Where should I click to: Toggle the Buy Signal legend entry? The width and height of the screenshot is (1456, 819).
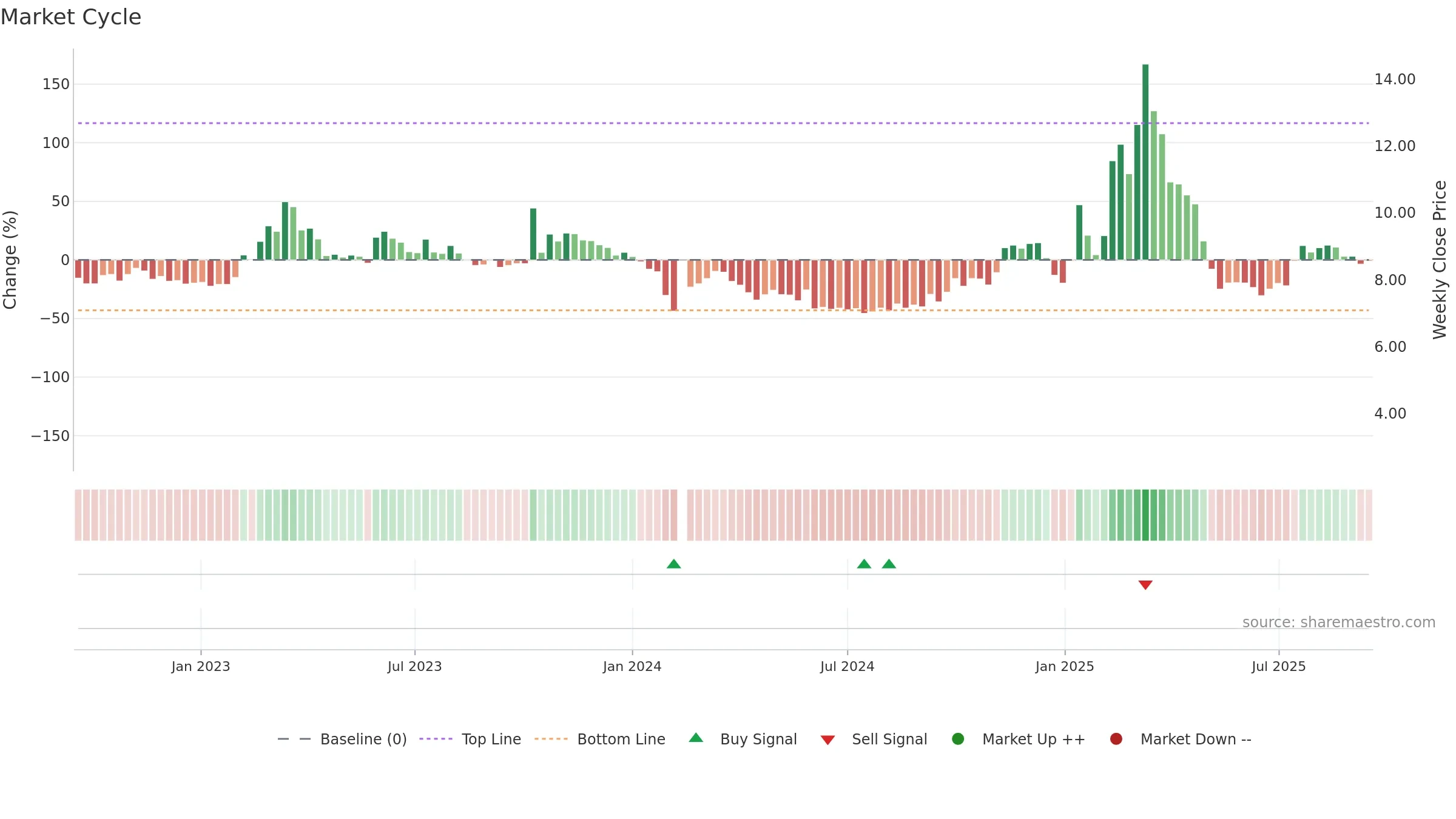coord(743,739)
